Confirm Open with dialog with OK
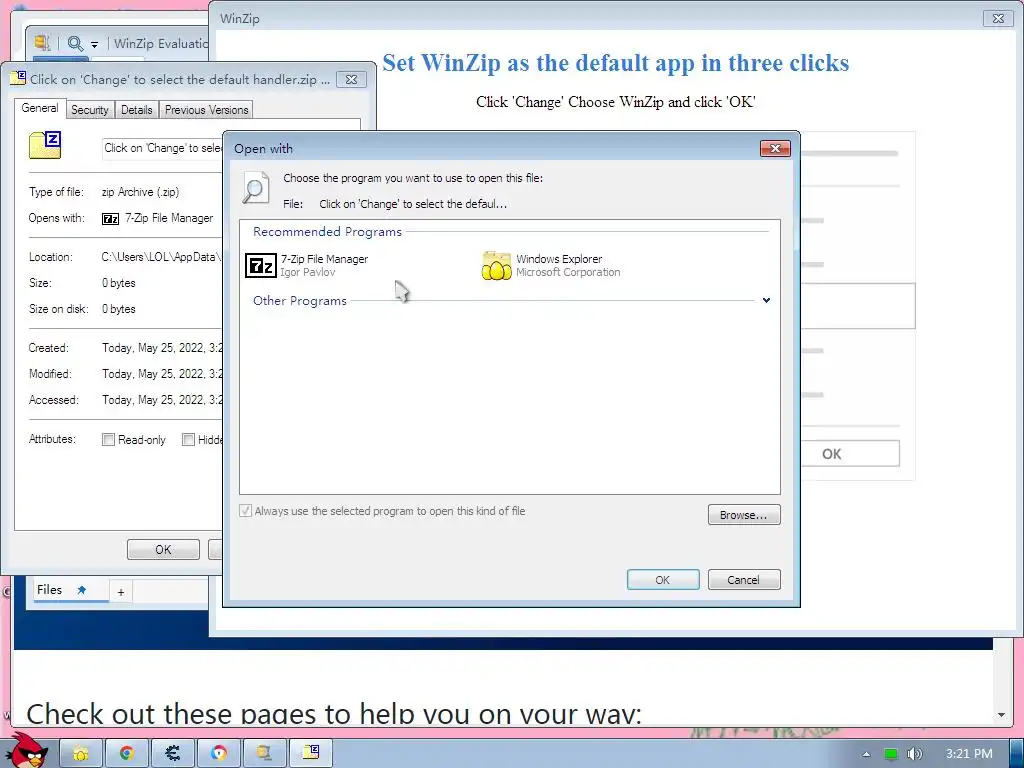1024x768 pixels. pos(663,579)
